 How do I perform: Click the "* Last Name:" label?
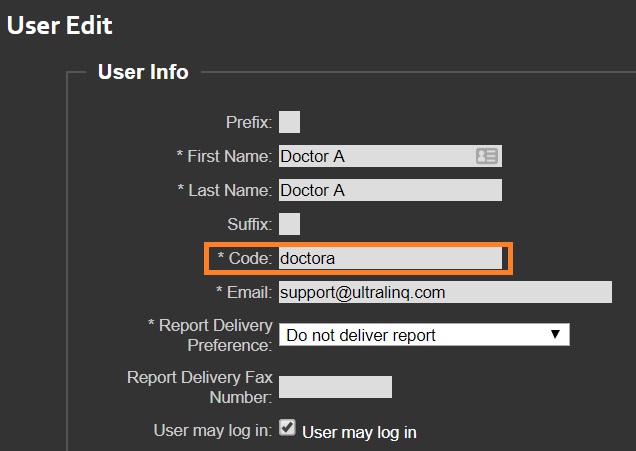225,190
